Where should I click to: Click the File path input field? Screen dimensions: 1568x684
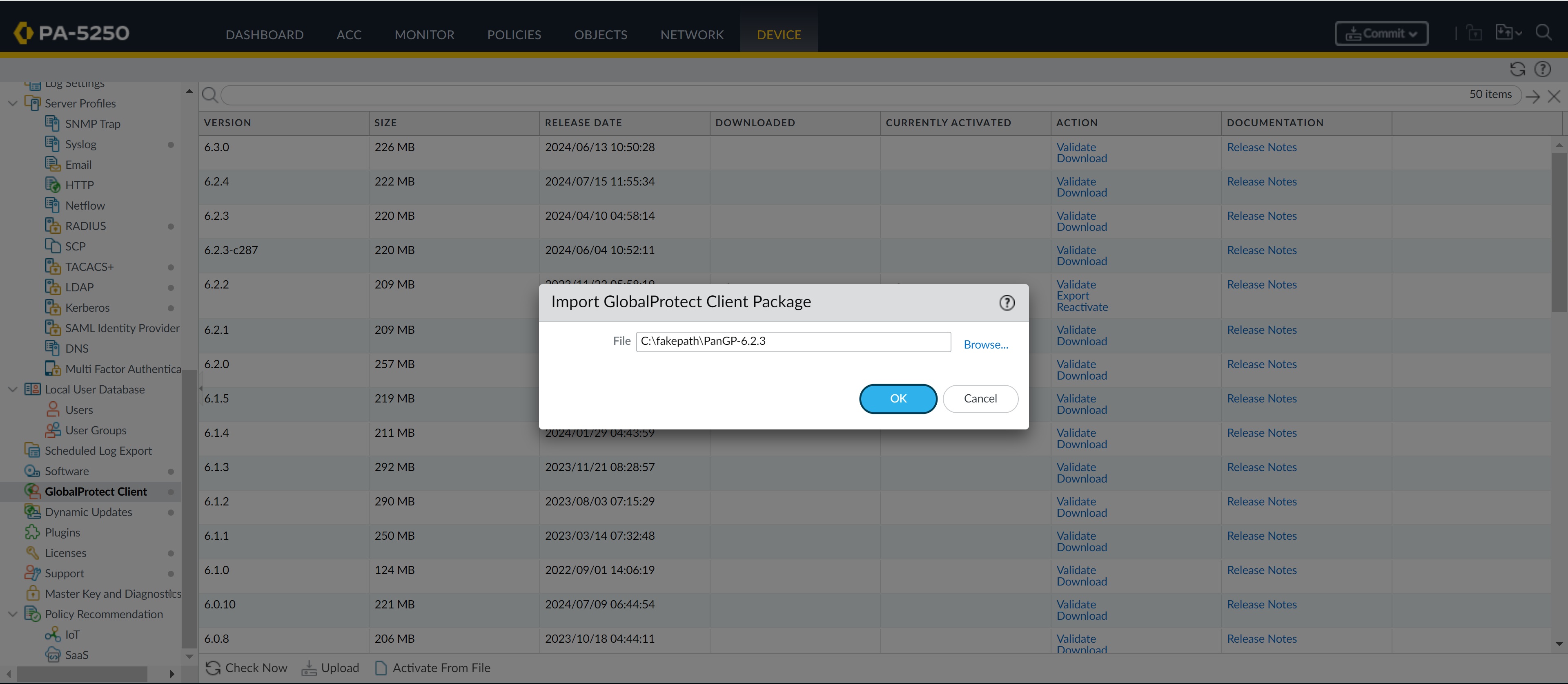pos(793,342)
